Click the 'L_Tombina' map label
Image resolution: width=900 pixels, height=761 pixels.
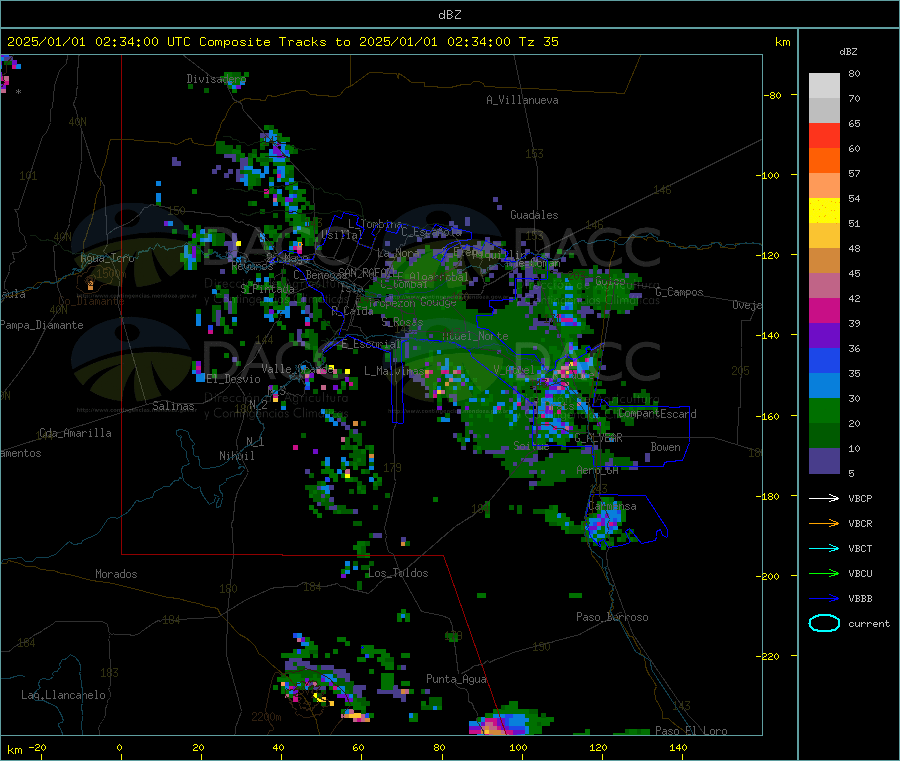click(x=375, y=224)
